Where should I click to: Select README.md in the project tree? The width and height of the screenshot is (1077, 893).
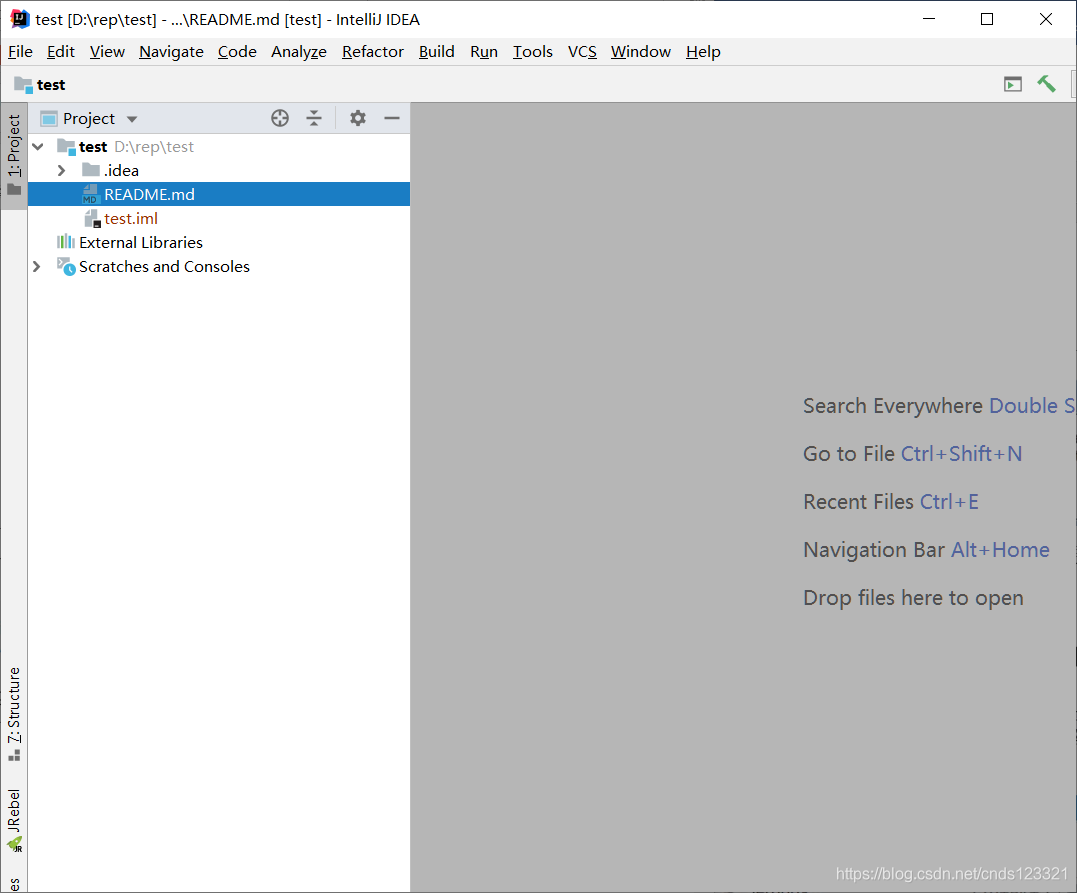pos(218,194)
